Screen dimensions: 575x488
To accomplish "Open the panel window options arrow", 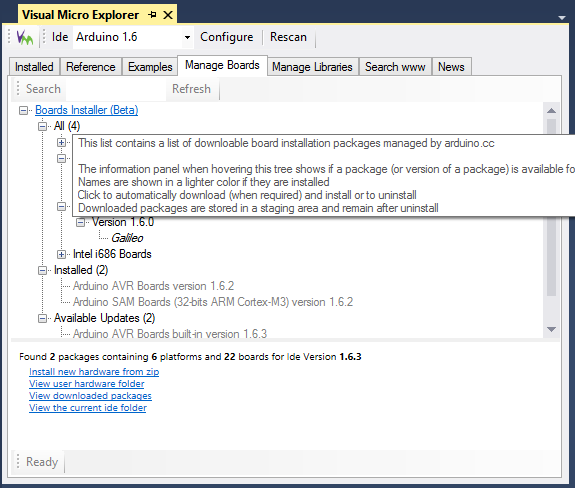I will pyautogui.click(x=561, y=17).
